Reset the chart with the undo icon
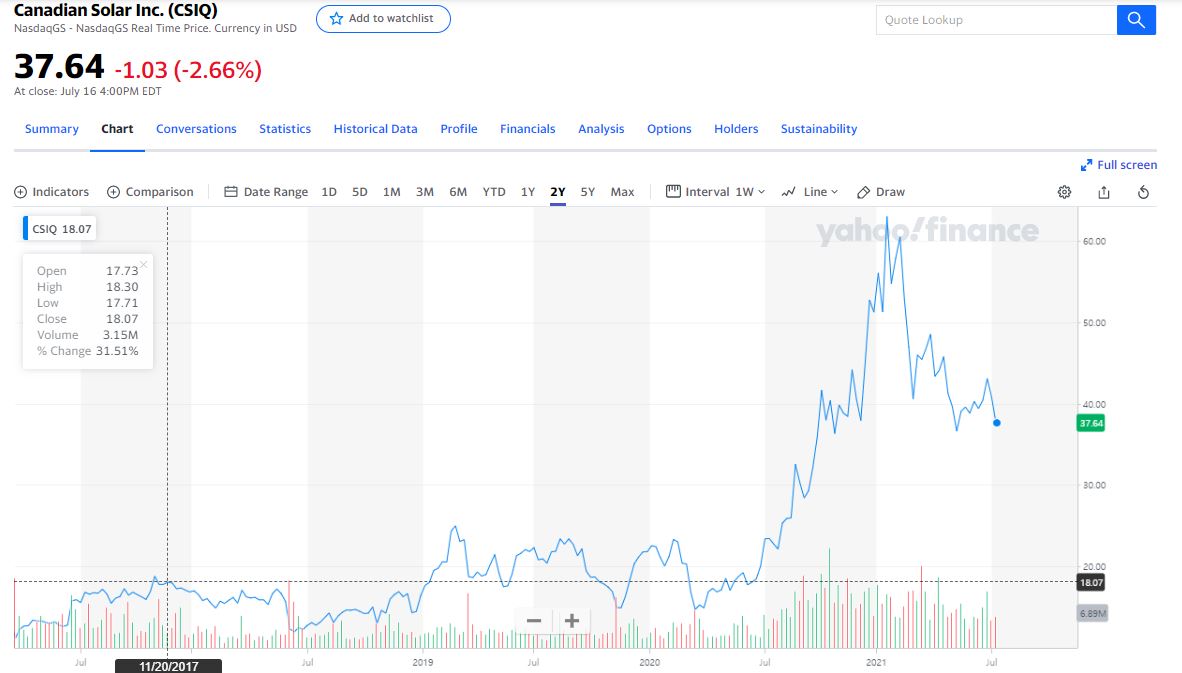 pyautogui.click(x=1144, y=192)
